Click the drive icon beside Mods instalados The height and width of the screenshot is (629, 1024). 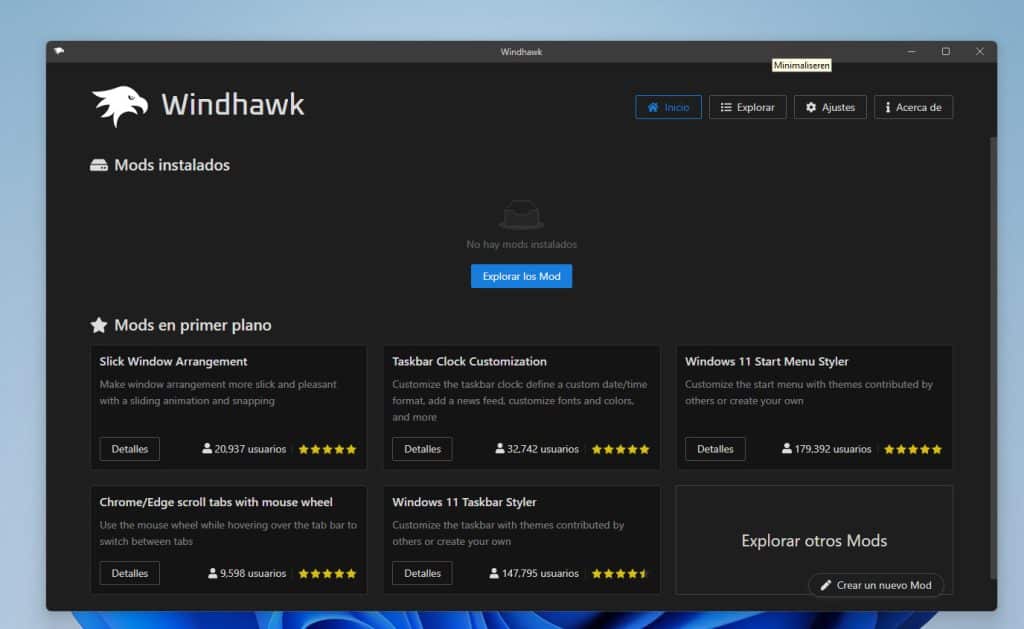coord(99,165)
